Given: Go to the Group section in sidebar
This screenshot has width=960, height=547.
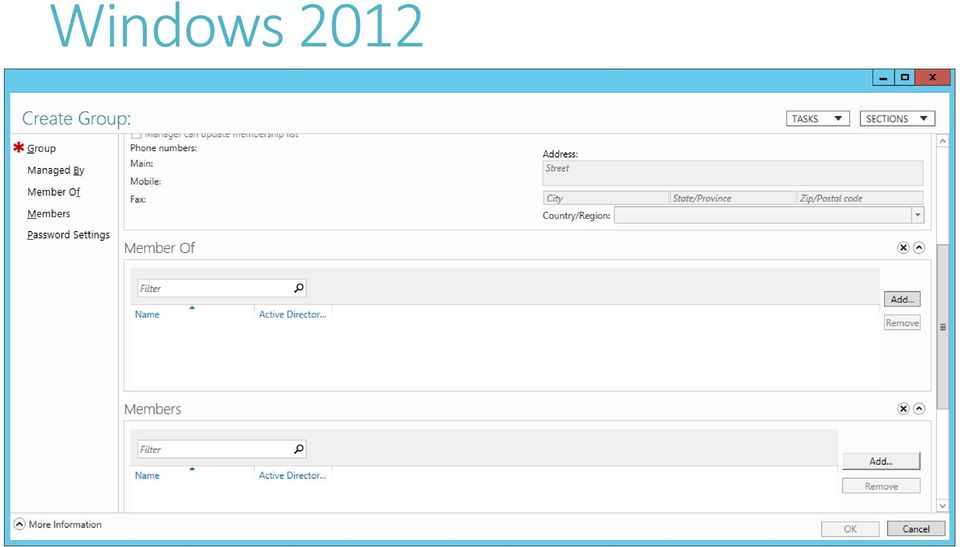Looking at the screenshot, I should [x=41, y=148].
